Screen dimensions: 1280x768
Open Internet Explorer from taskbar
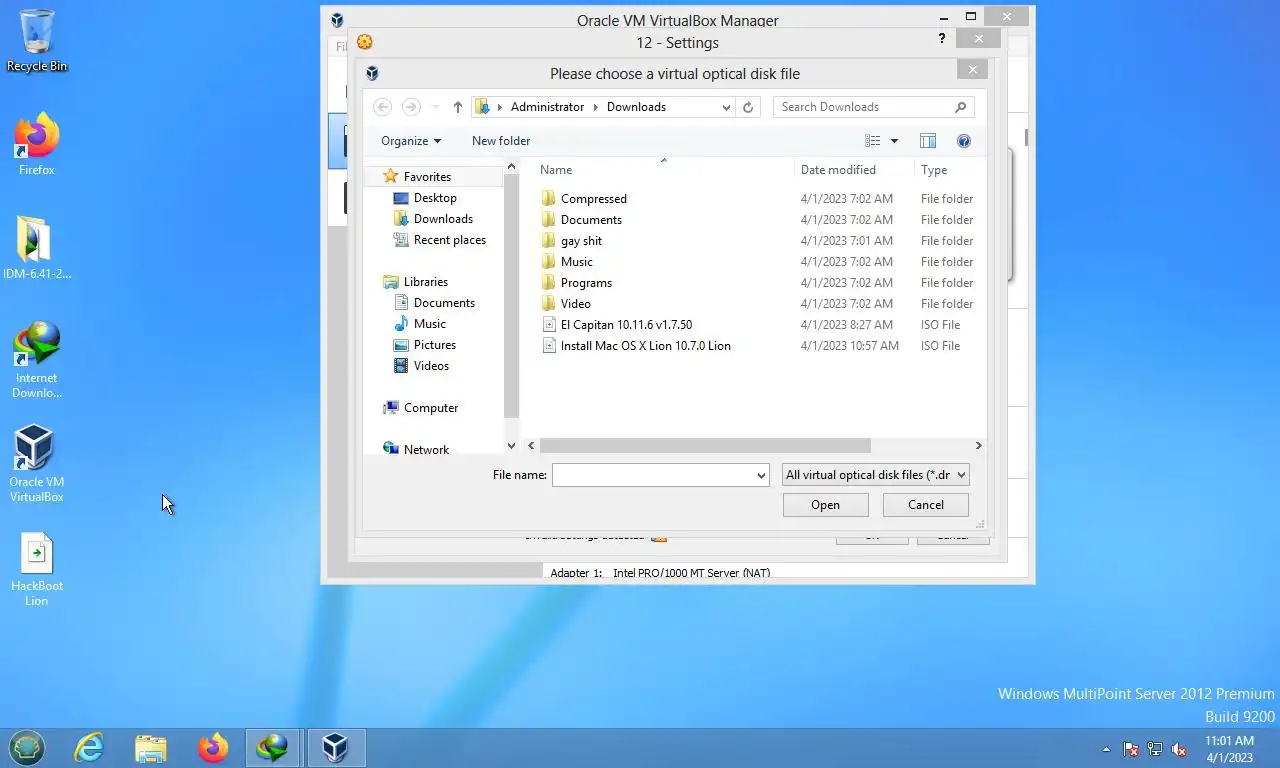click(89, 747)
